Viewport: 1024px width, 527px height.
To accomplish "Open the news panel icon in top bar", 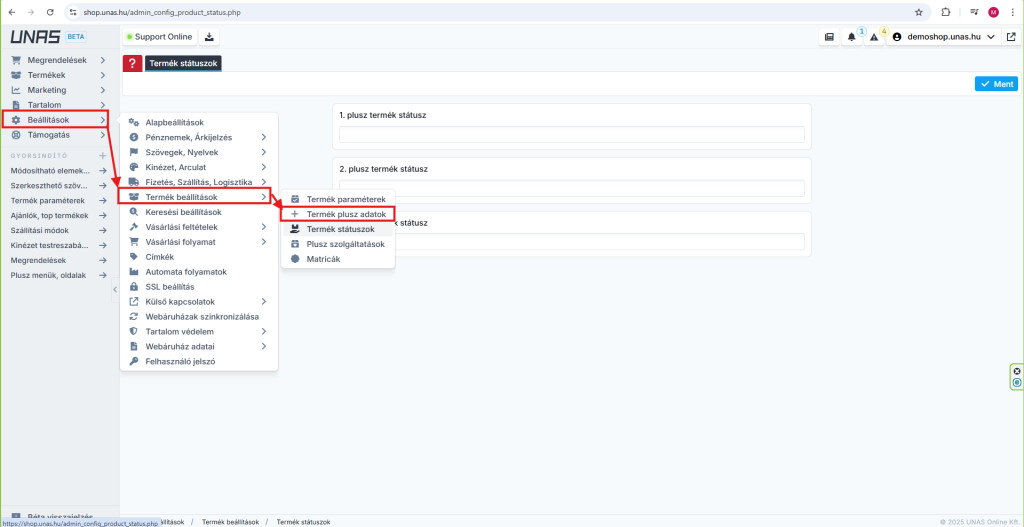I will point(829,37).
